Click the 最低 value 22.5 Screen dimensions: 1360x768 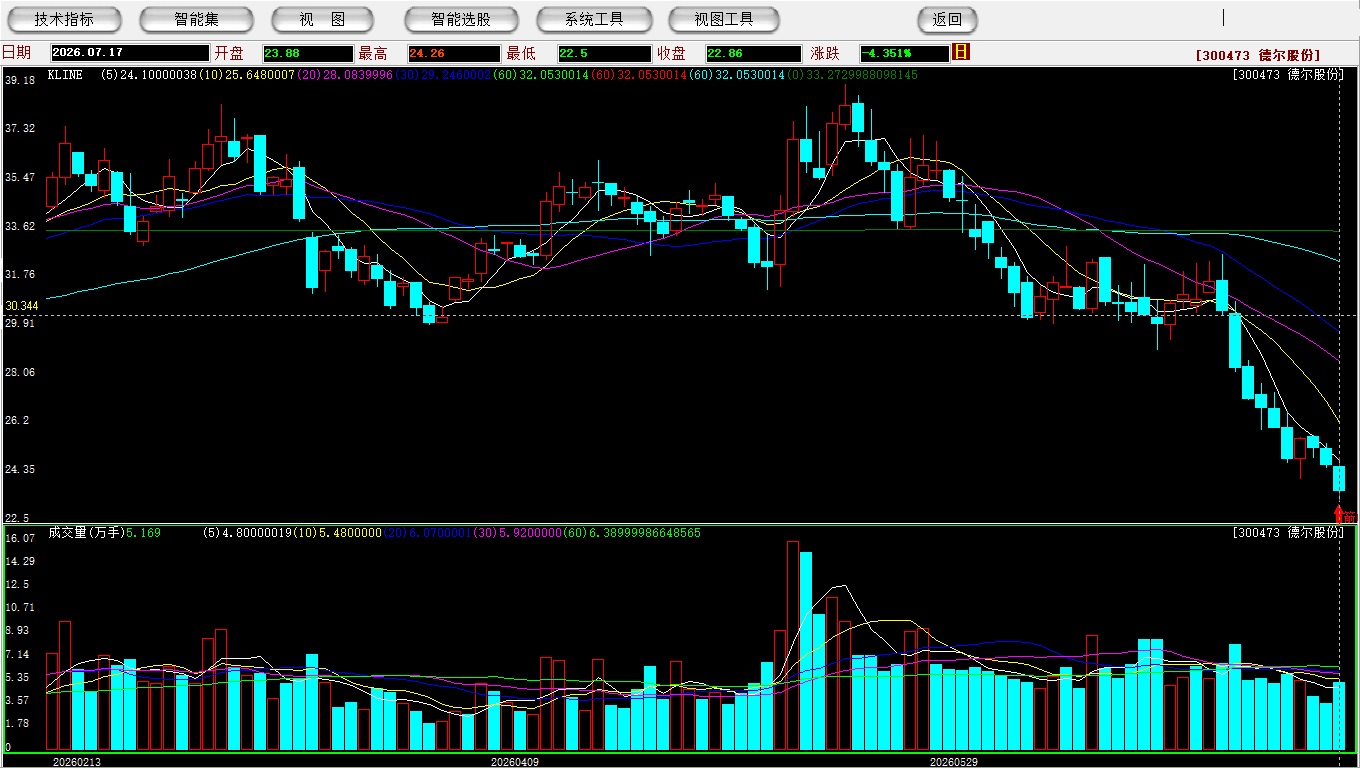tap(604, 53)
